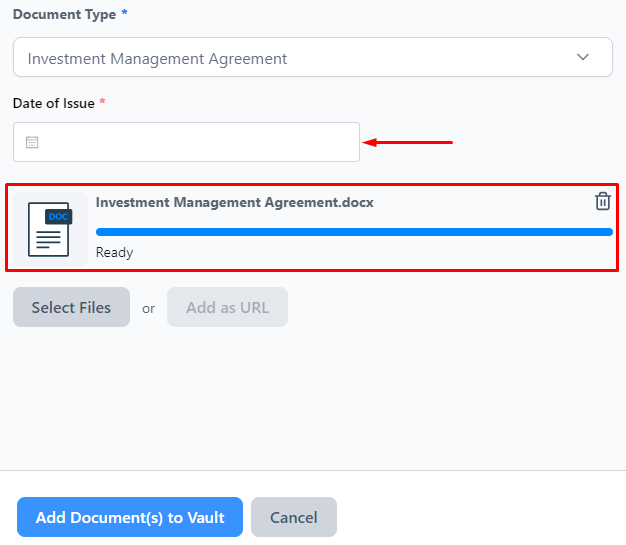The image size is (626, 545).
Task: Cancel the document upload dialog
Action: pyautogui.click(x=294, y=517)
